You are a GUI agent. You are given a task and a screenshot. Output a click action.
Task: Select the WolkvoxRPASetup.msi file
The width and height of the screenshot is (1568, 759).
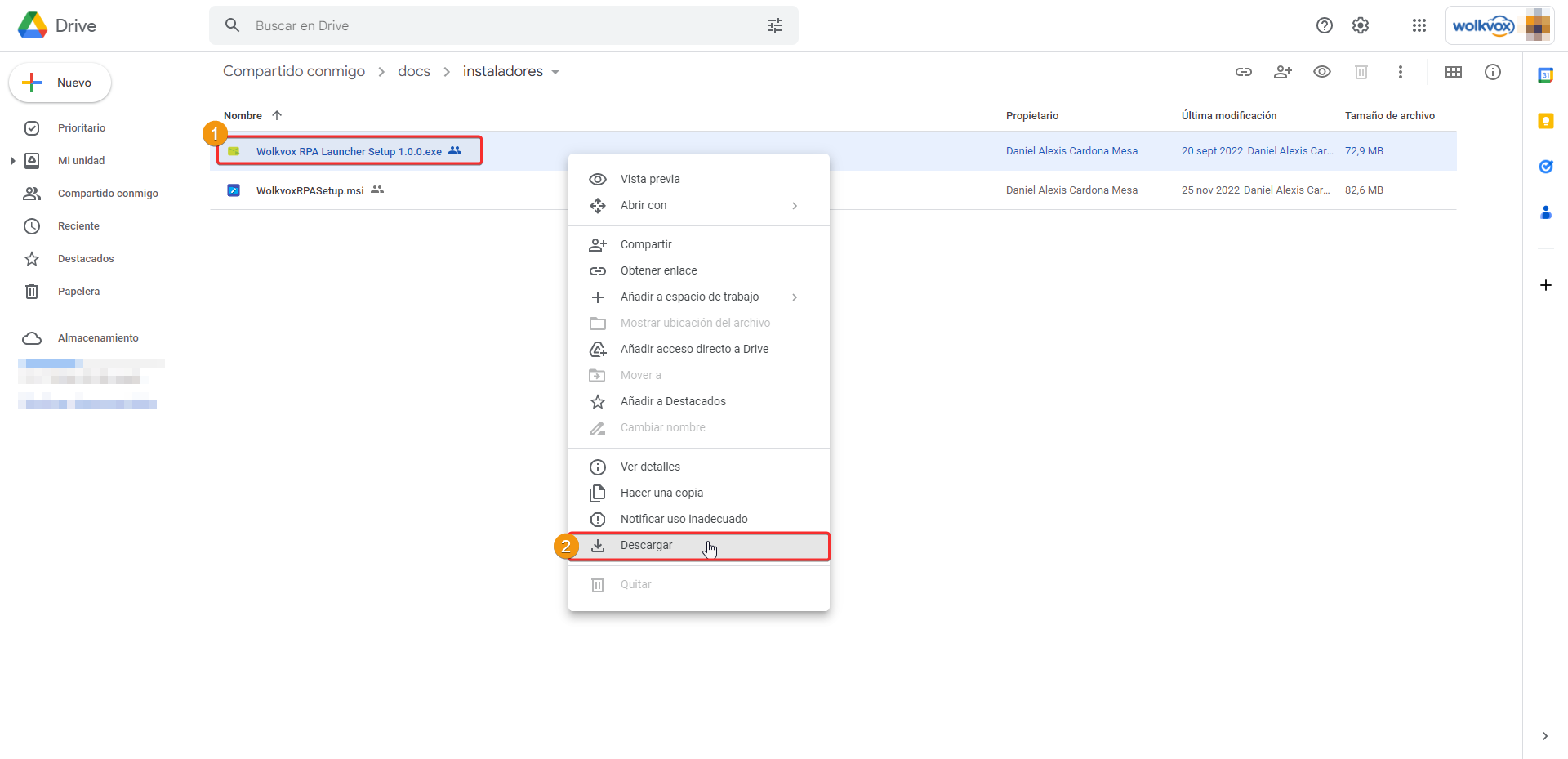(x=833, y=190)
